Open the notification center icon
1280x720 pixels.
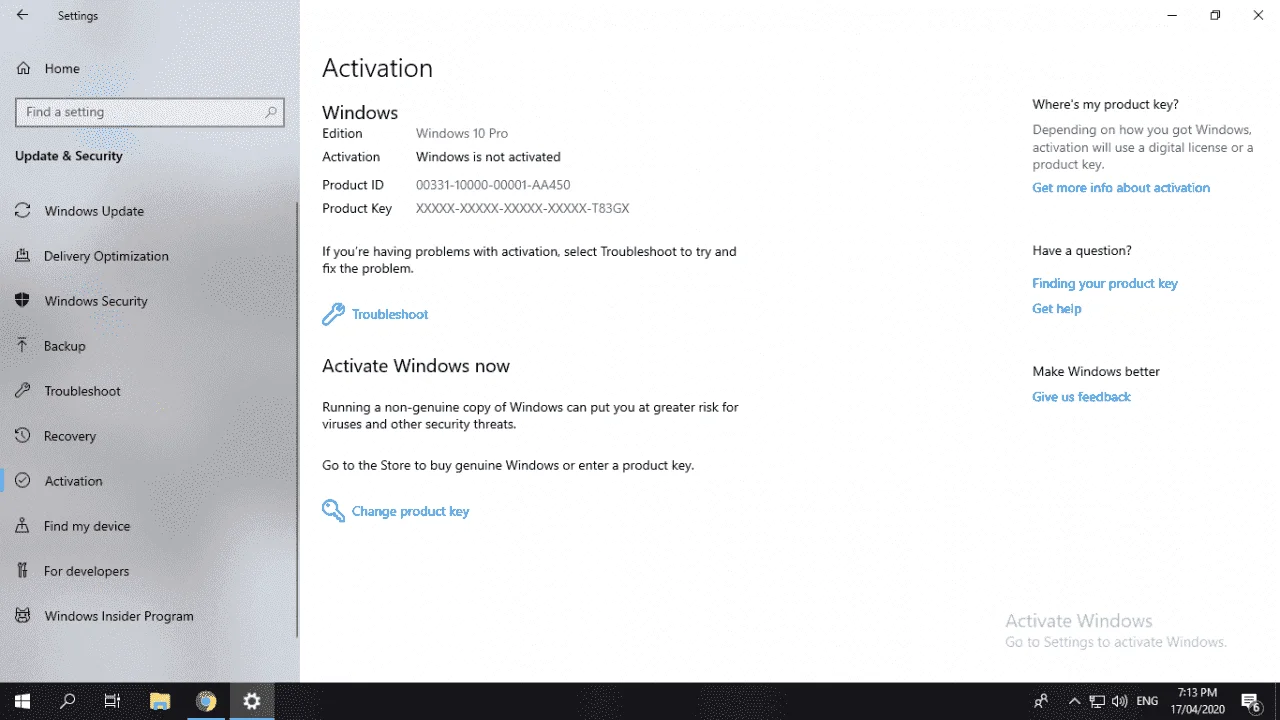(x=1251, y=701)
